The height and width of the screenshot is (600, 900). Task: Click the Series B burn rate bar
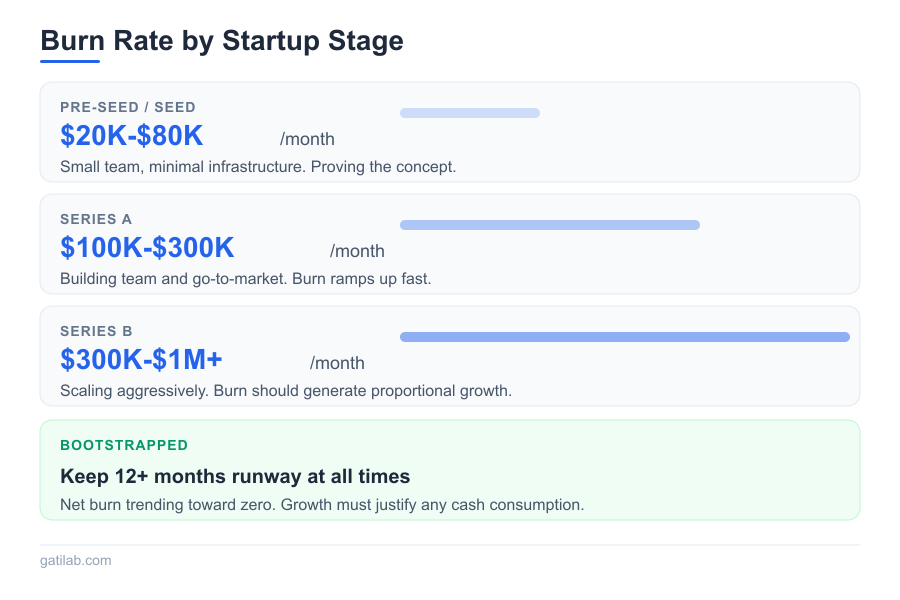(624, 337)
